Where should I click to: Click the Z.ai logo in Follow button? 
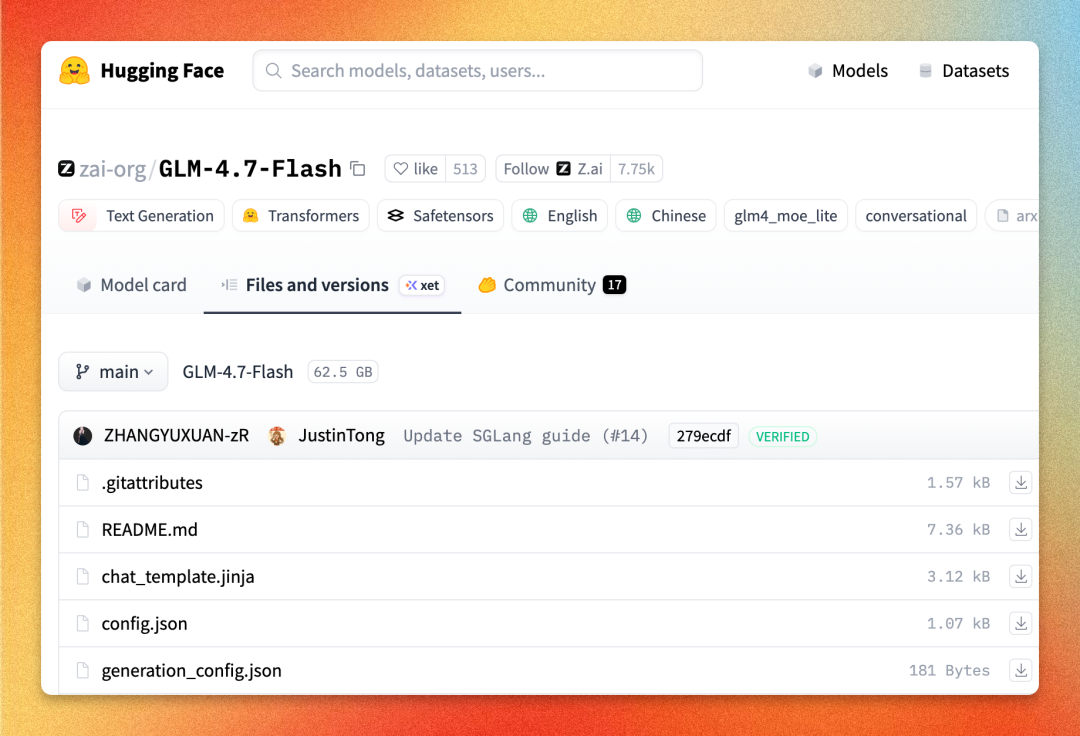tap(563, 169)
